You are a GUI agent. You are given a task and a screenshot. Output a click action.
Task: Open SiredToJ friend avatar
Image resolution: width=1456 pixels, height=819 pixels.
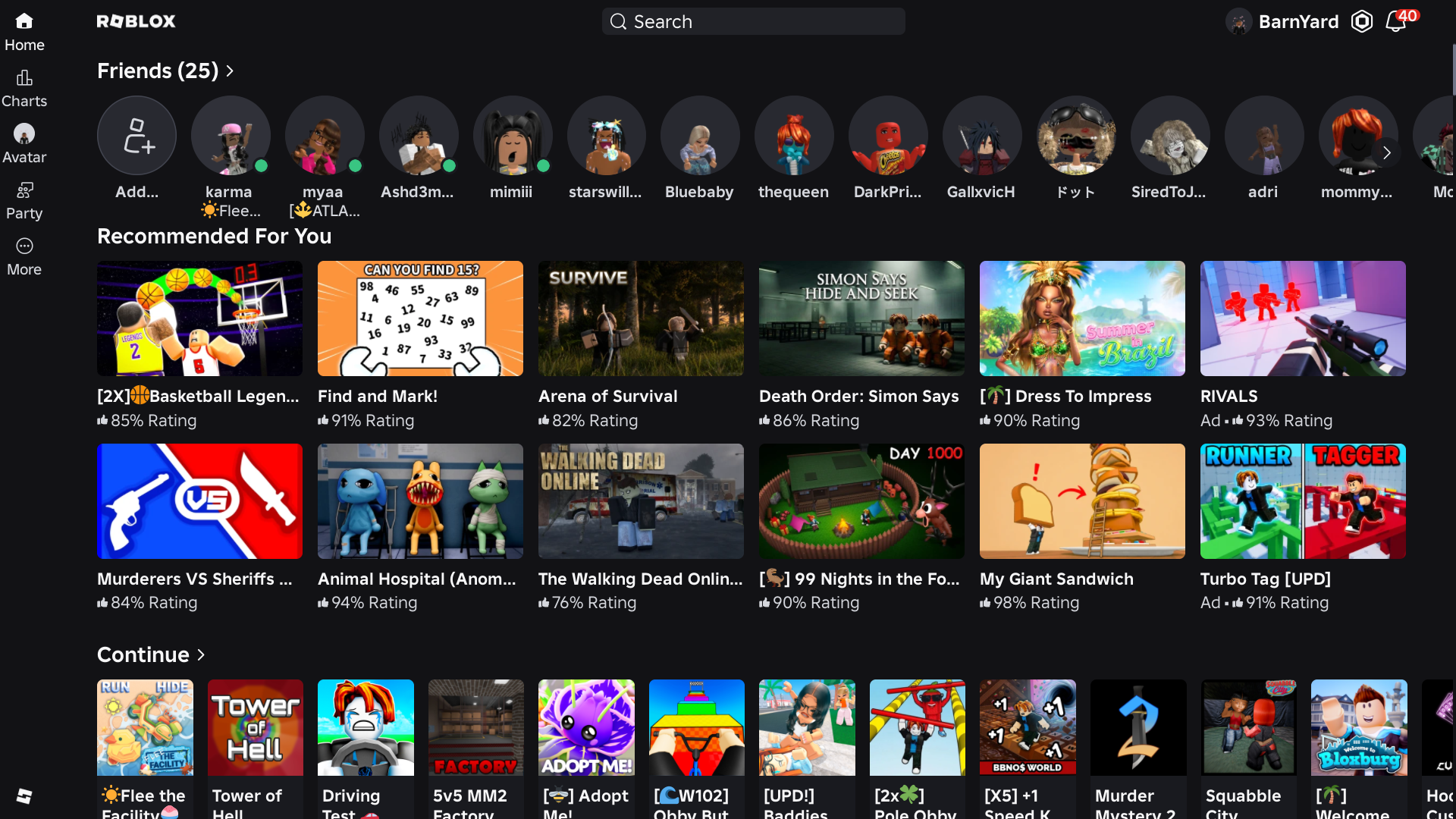[1170, 136]
